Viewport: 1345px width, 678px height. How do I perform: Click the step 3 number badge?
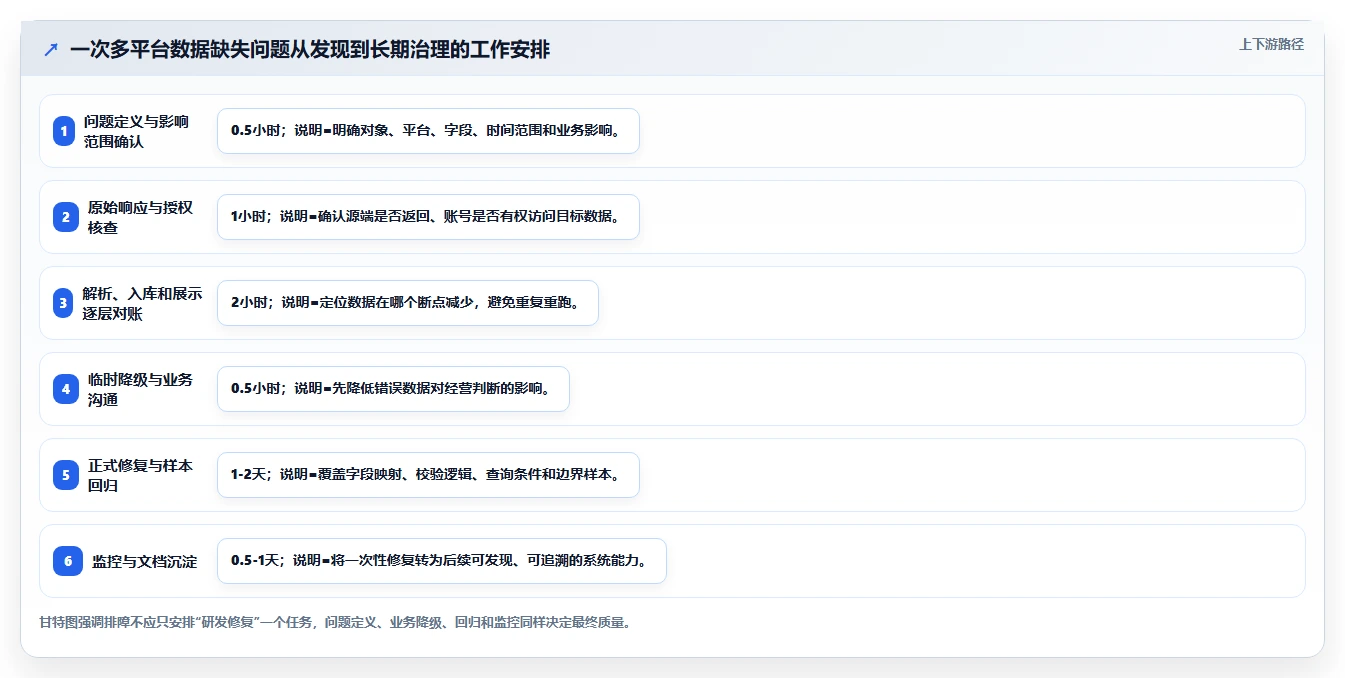tap(63, 303)
